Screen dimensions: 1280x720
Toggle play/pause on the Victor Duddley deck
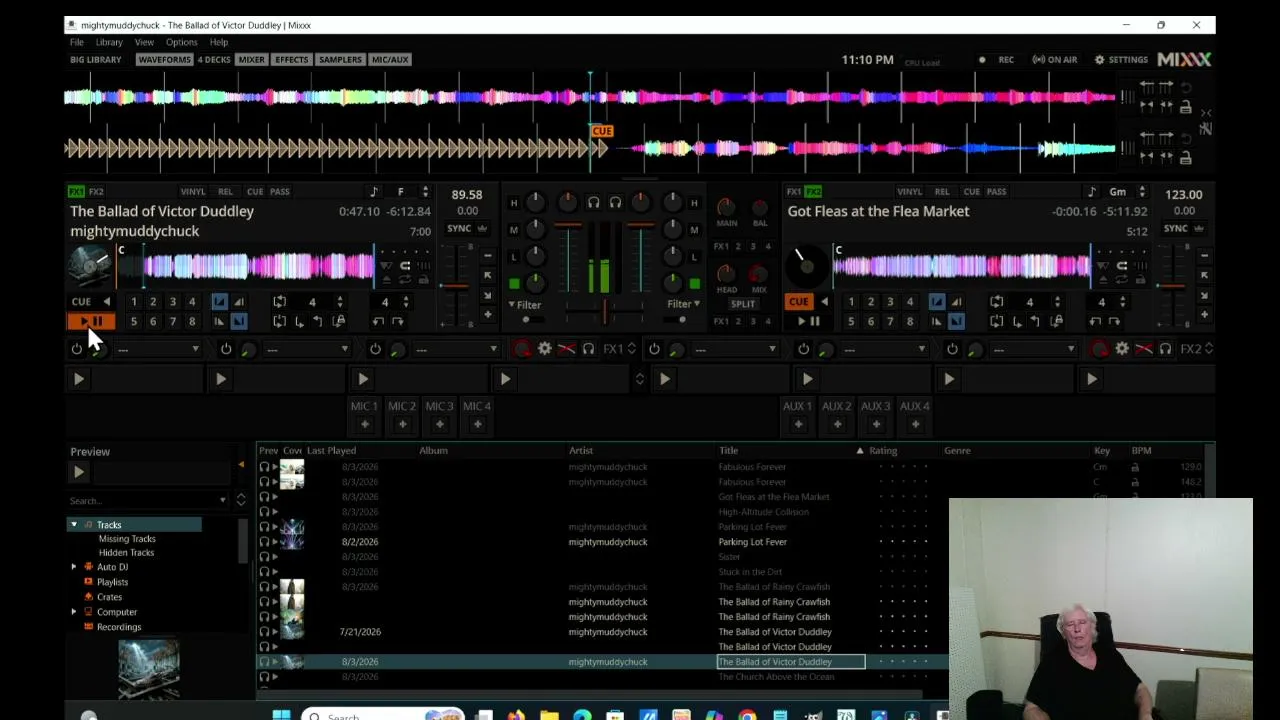[91, 321]
